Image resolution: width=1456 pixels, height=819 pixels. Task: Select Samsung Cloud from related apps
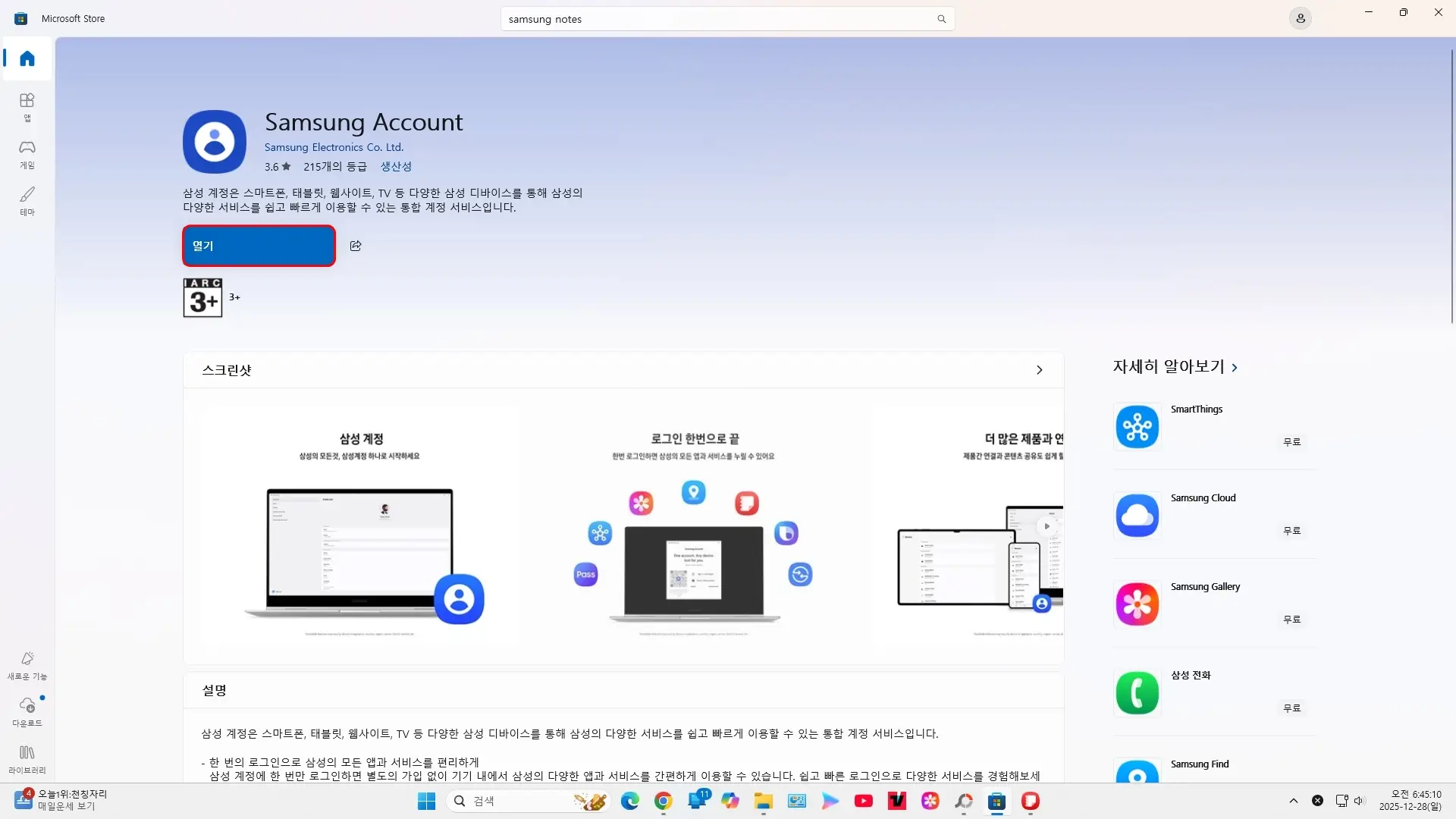pos(1203,498)
